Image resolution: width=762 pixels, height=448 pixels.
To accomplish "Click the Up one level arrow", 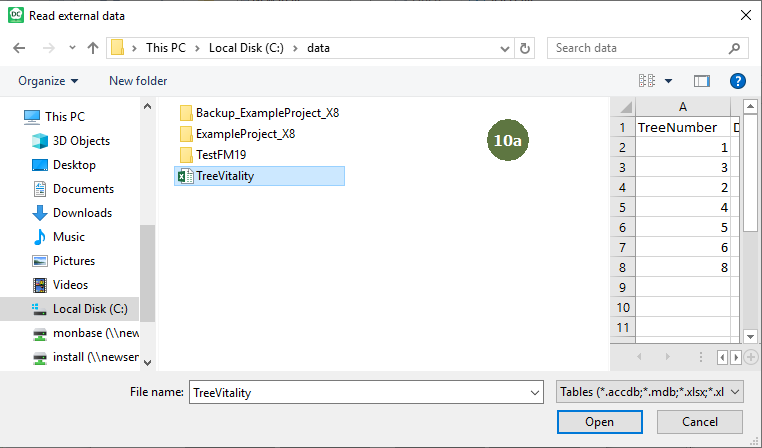I will (93, 48).
